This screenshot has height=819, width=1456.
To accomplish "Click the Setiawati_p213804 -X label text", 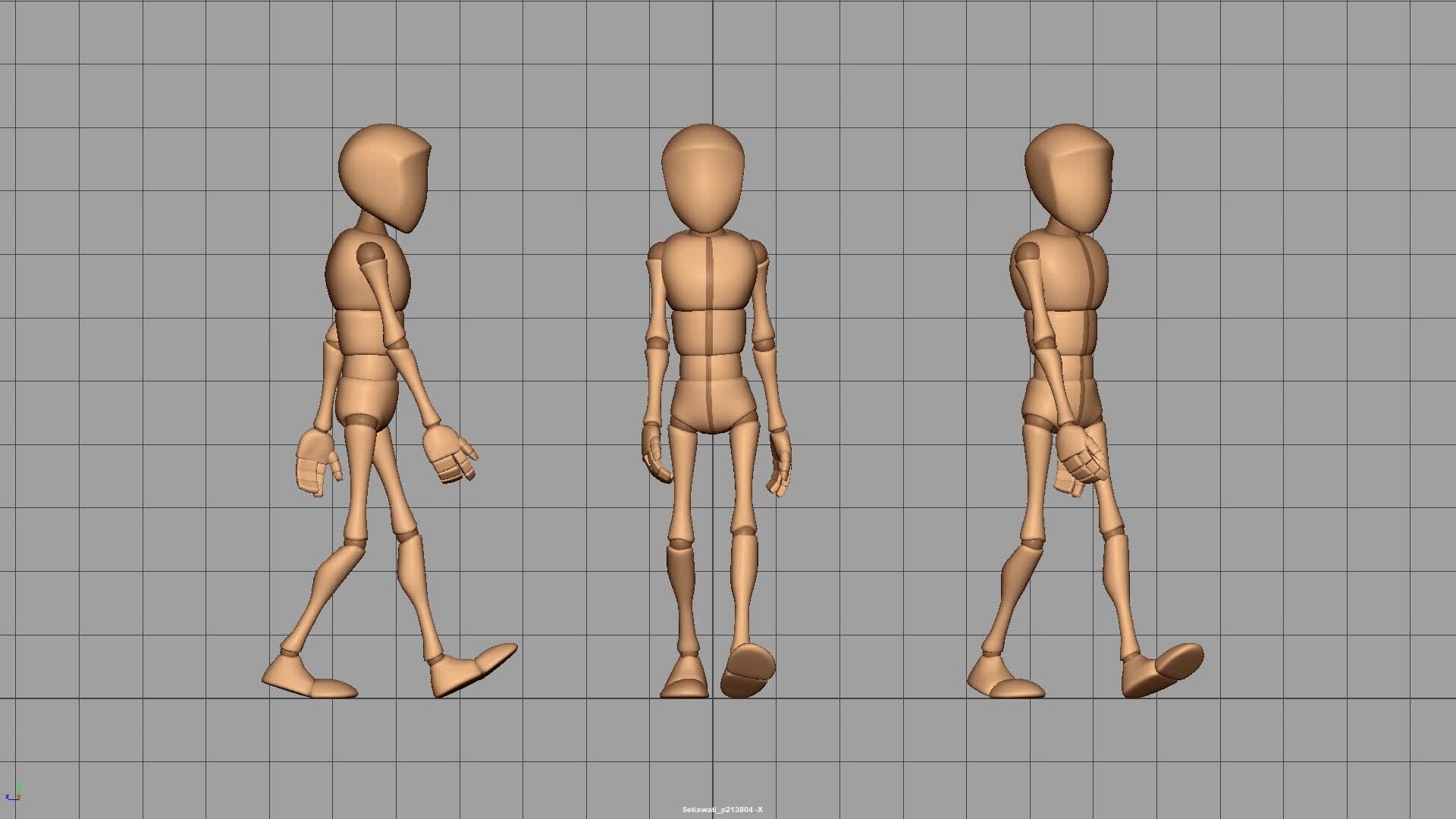I will coord(722,809).
